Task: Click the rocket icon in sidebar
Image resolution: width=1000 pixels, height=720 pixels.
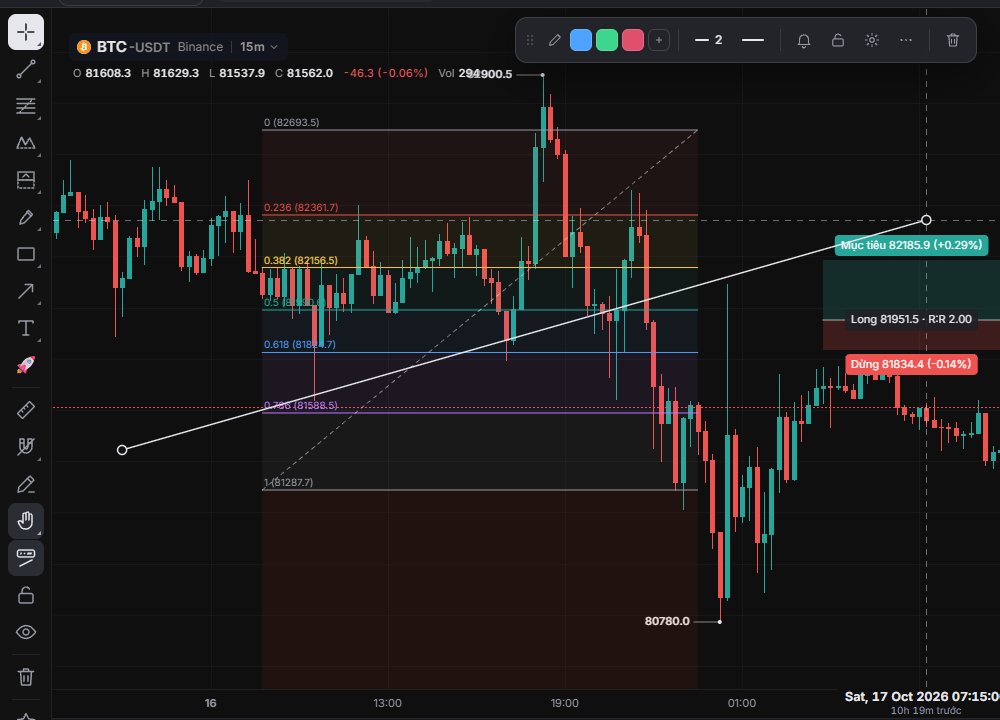Action: (x=26, y=365)
